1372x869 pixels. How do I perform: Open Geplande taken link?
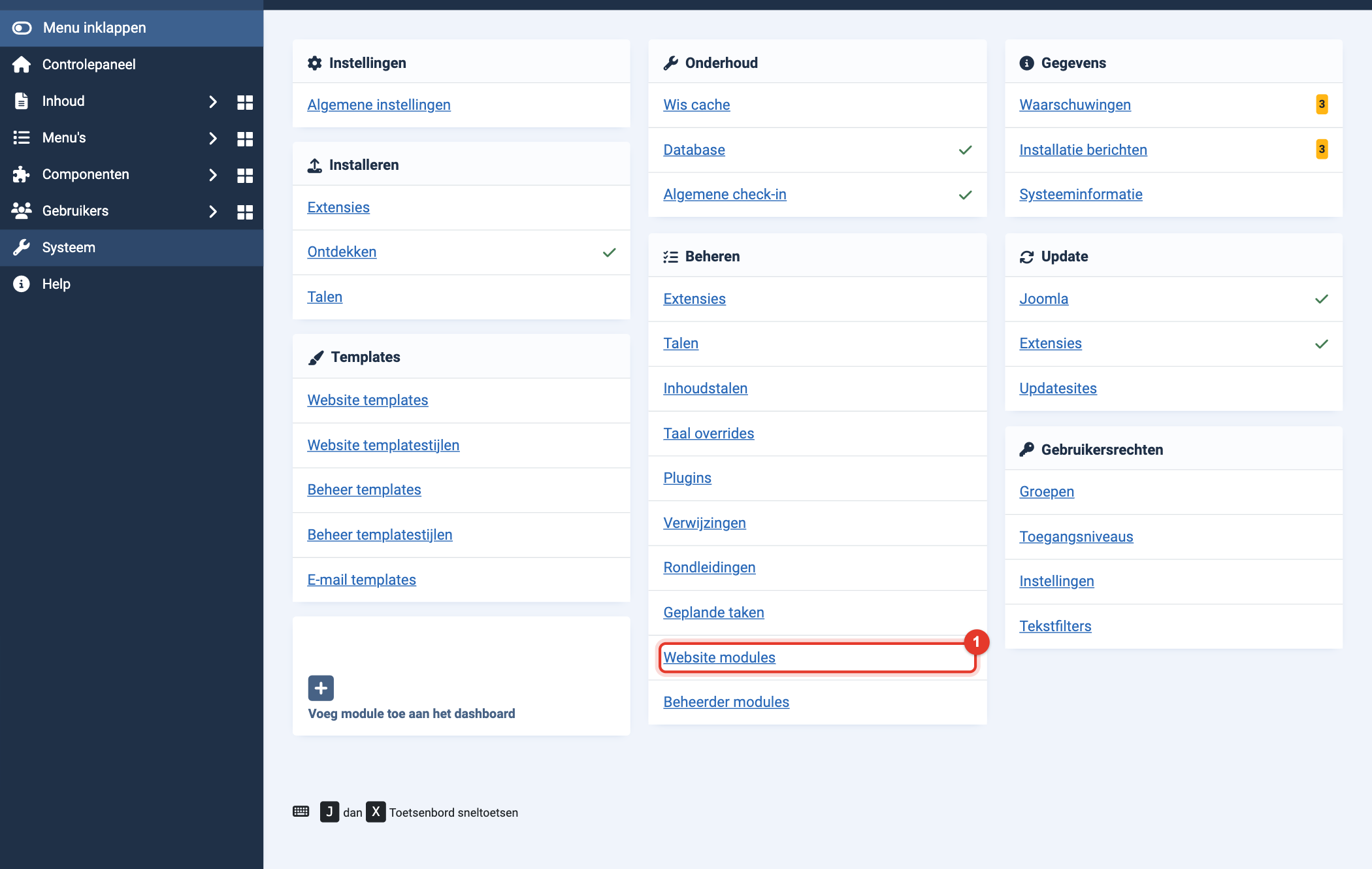(x=713, y=612)
